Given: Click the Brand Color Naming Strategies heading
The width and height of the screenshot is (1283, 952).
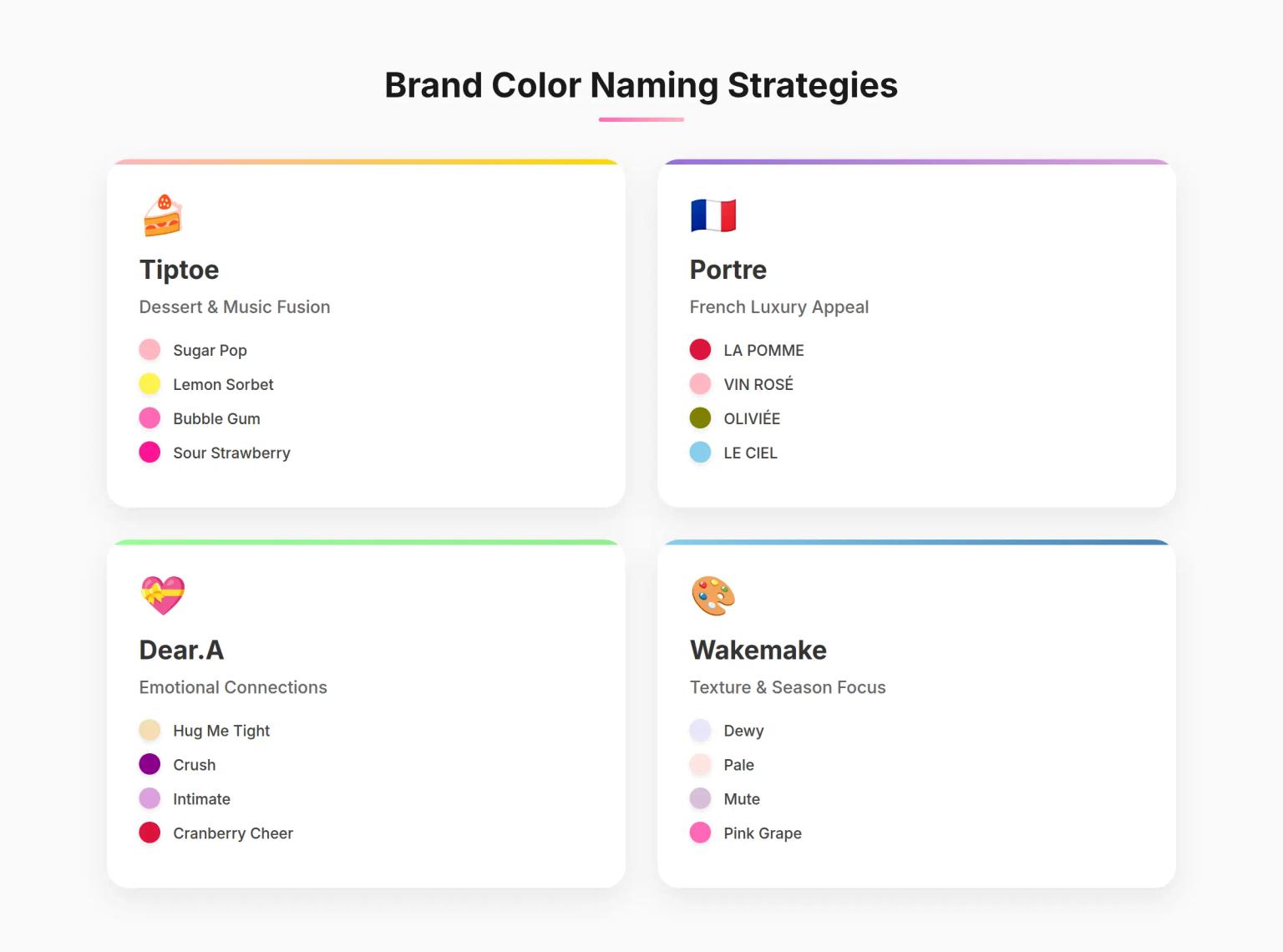Looking at the screenshot, I should pyautogui.click(x=641, y=85).
